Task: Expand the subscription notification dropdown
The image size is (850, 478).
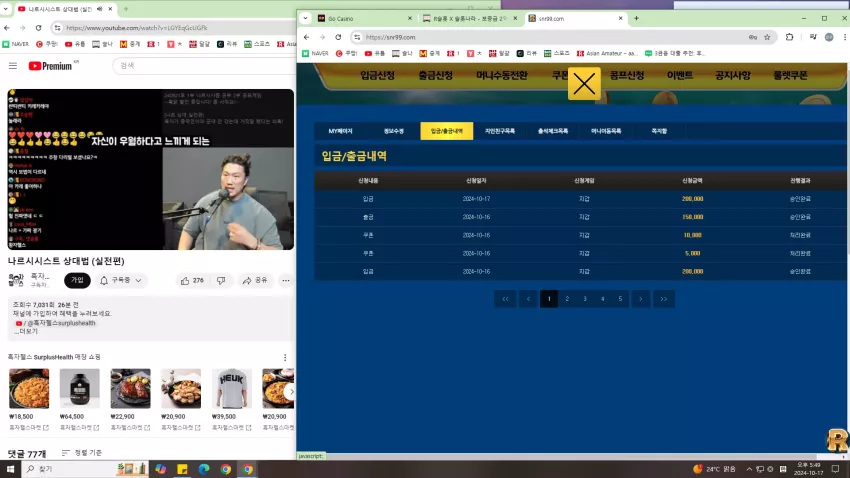Action: [120, 281]
